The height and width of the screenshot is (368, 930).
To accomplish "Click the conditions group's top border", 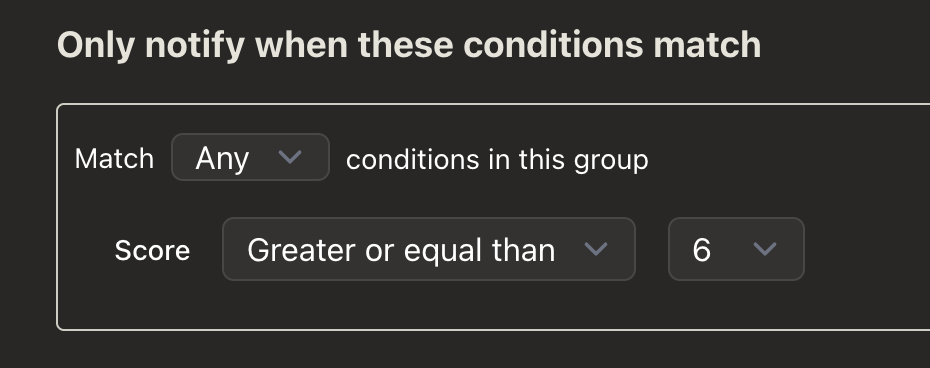I will pyautogui.click(x=493, y=104).
